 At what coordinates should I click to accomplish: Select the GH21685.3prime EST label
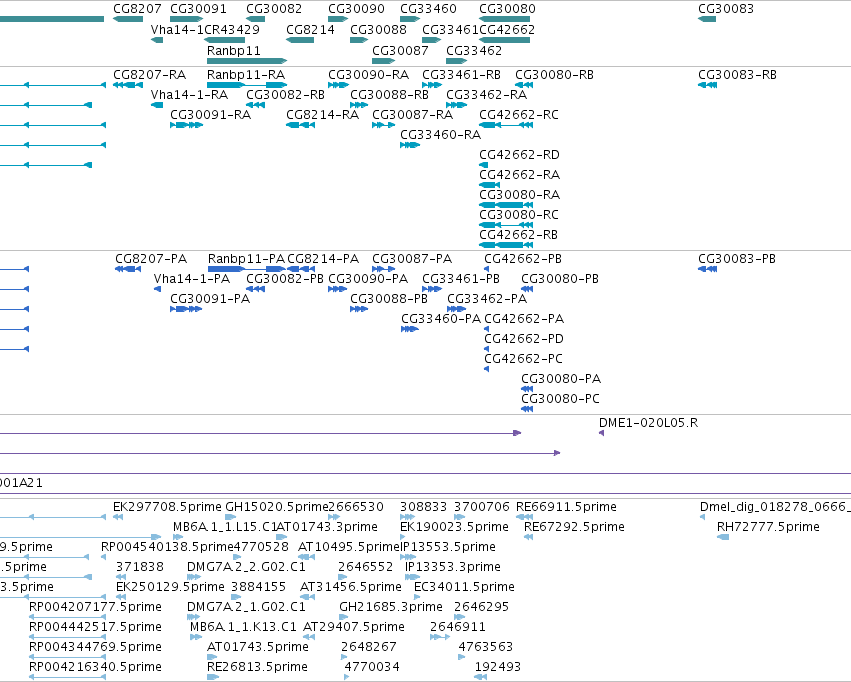point(391,606)
